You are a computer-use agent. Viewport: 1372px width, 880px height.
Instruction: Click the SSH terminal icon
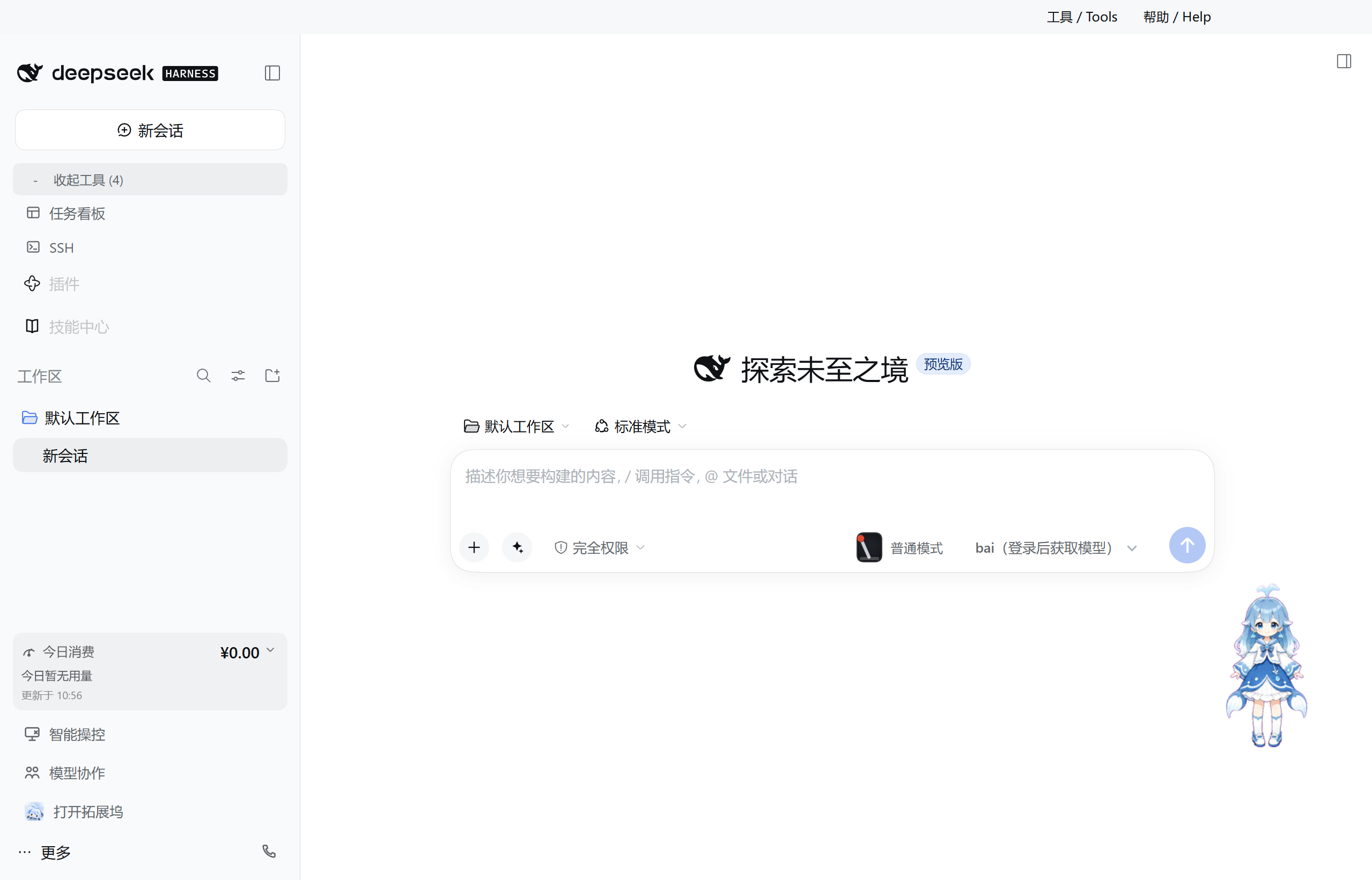point(33,247)
